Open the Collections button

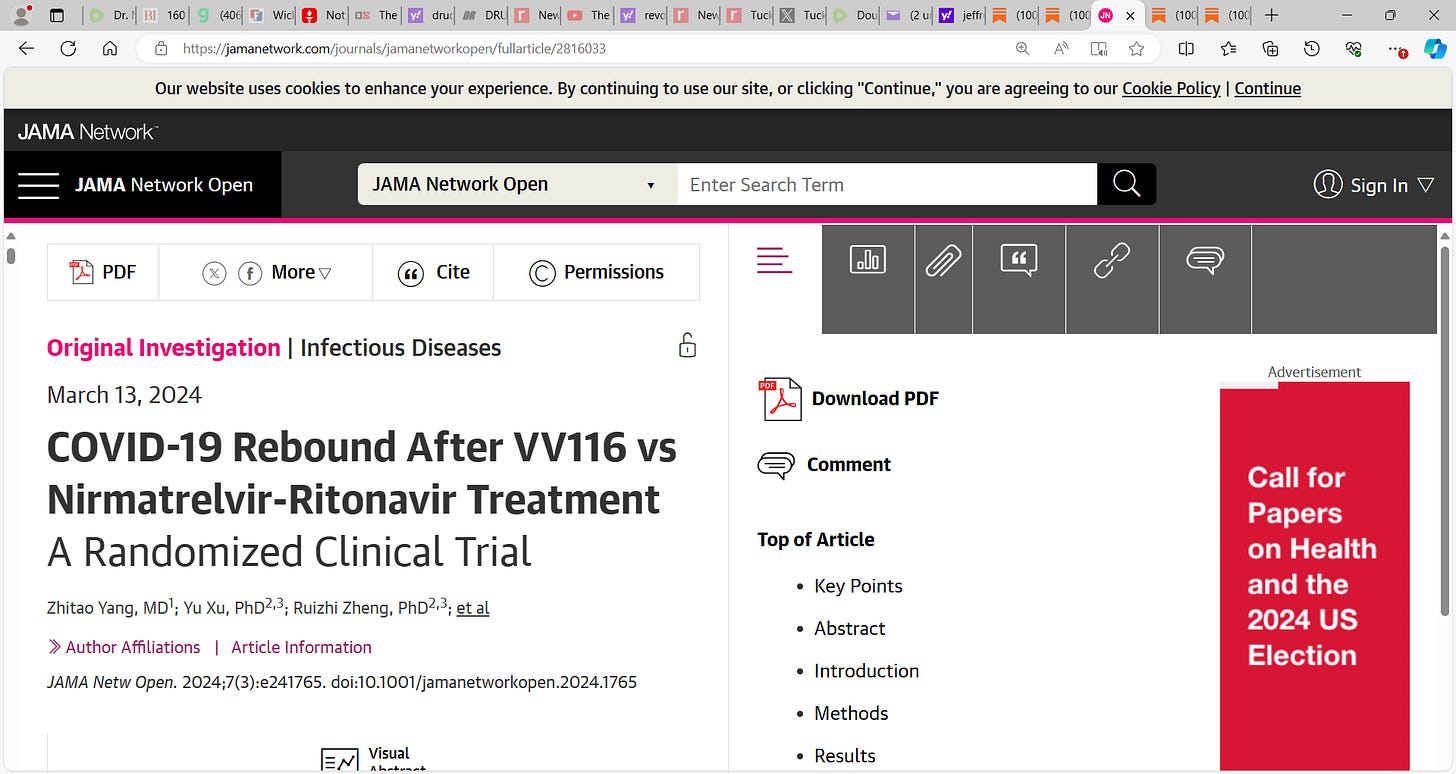coord(1270,48)
